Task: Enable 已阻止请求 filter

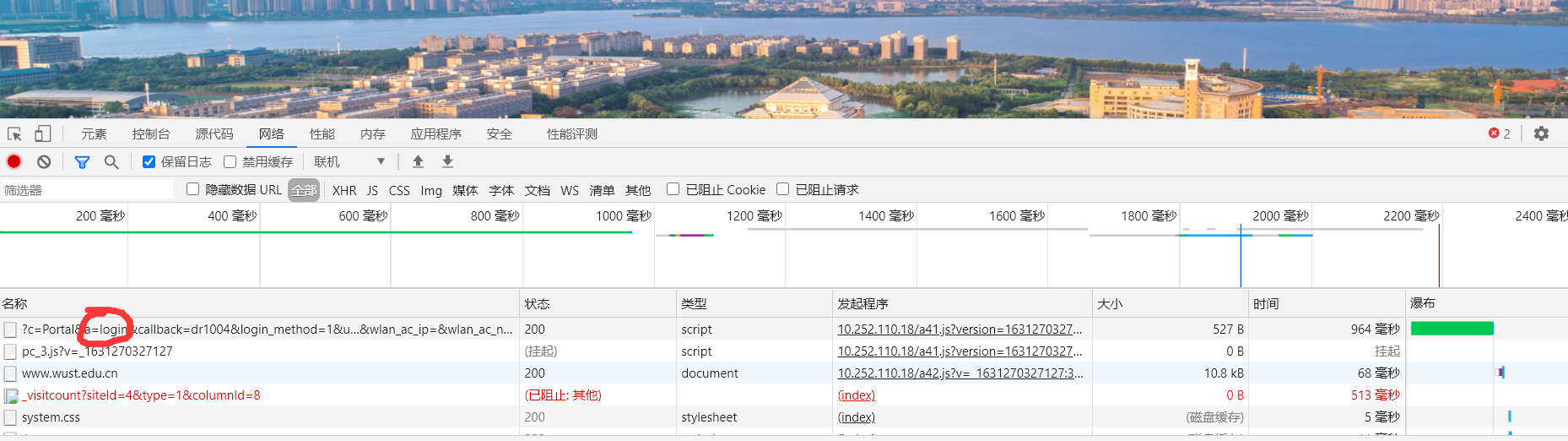Action: pos(782,189)
